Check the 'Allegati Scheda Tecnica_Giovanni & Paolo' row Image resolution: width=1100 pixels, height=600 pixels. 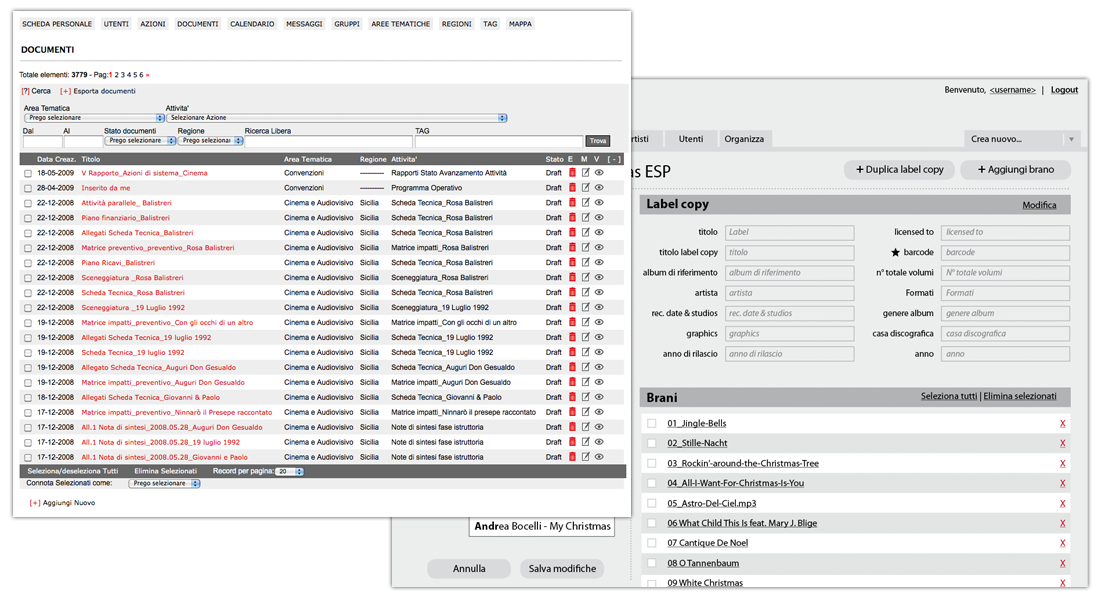coord(28,398)
